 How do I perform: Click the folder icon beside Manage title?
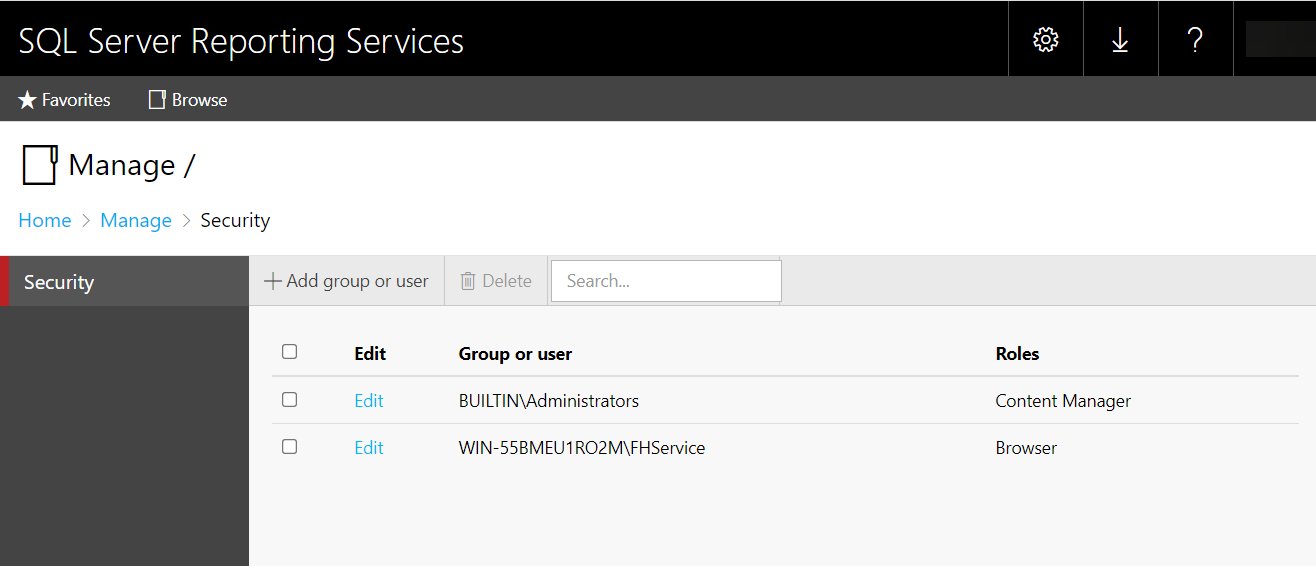(x=40, y=165)
